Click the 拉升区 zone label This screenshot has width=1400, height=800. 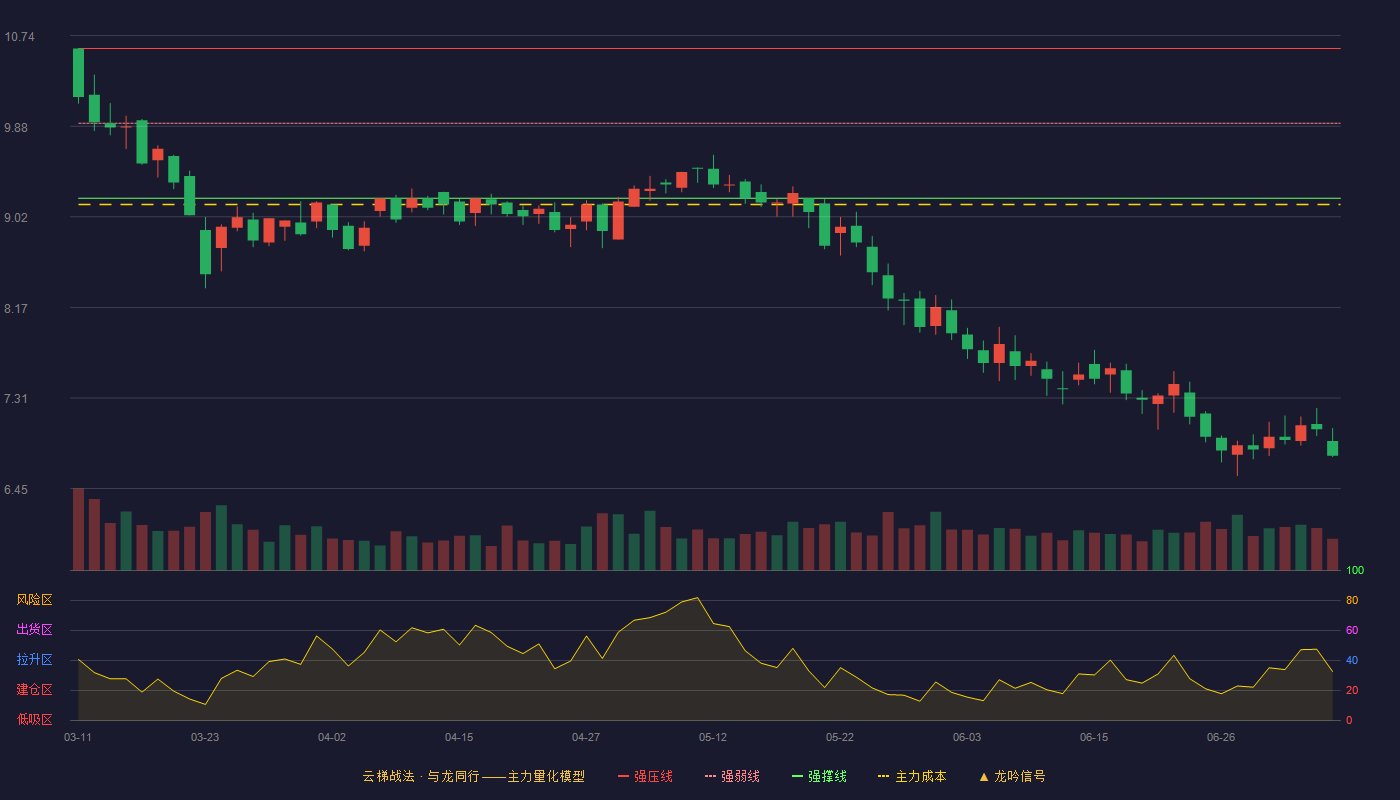[x=34, y=660]
